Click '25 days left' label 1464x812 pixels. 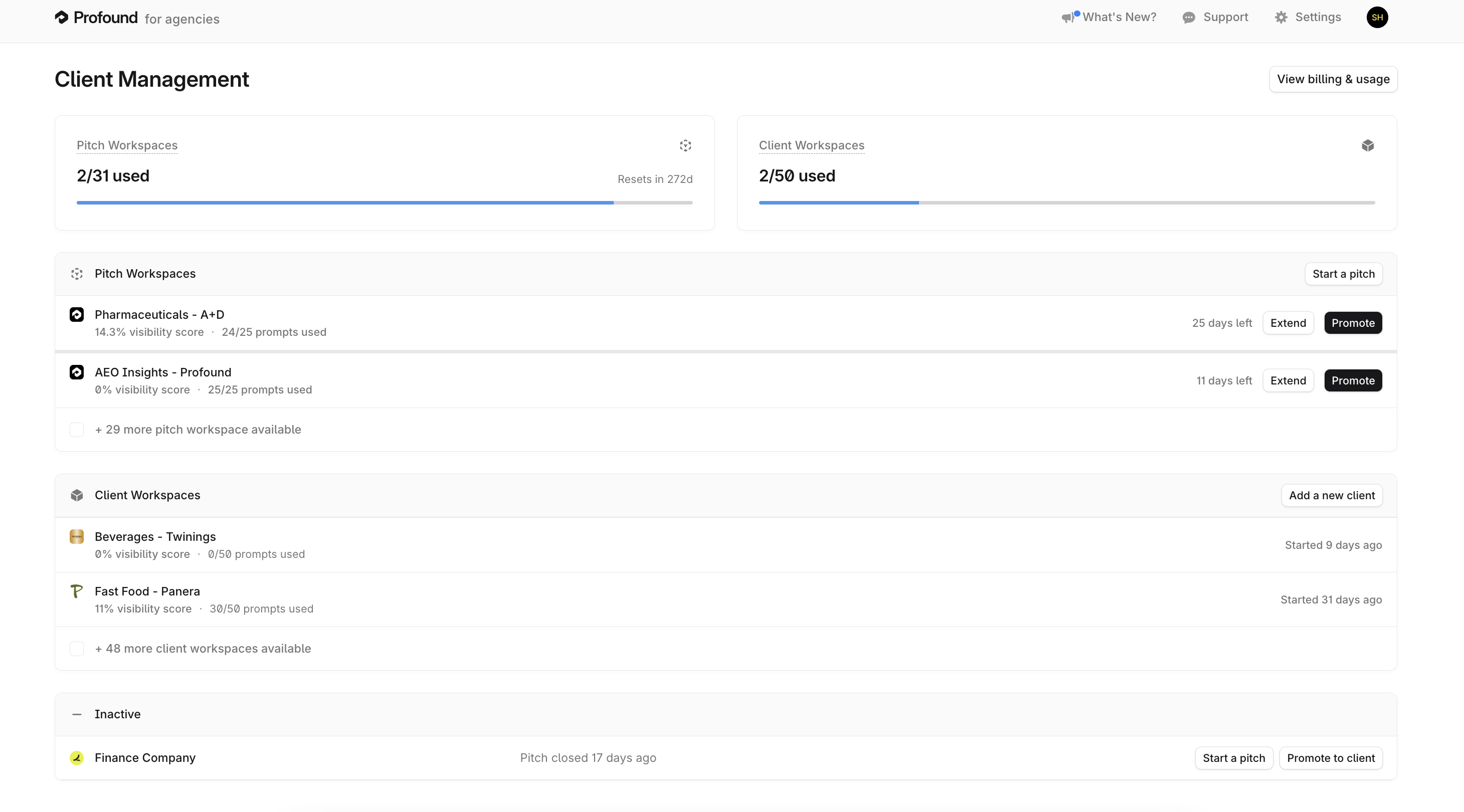[1222, 323]
